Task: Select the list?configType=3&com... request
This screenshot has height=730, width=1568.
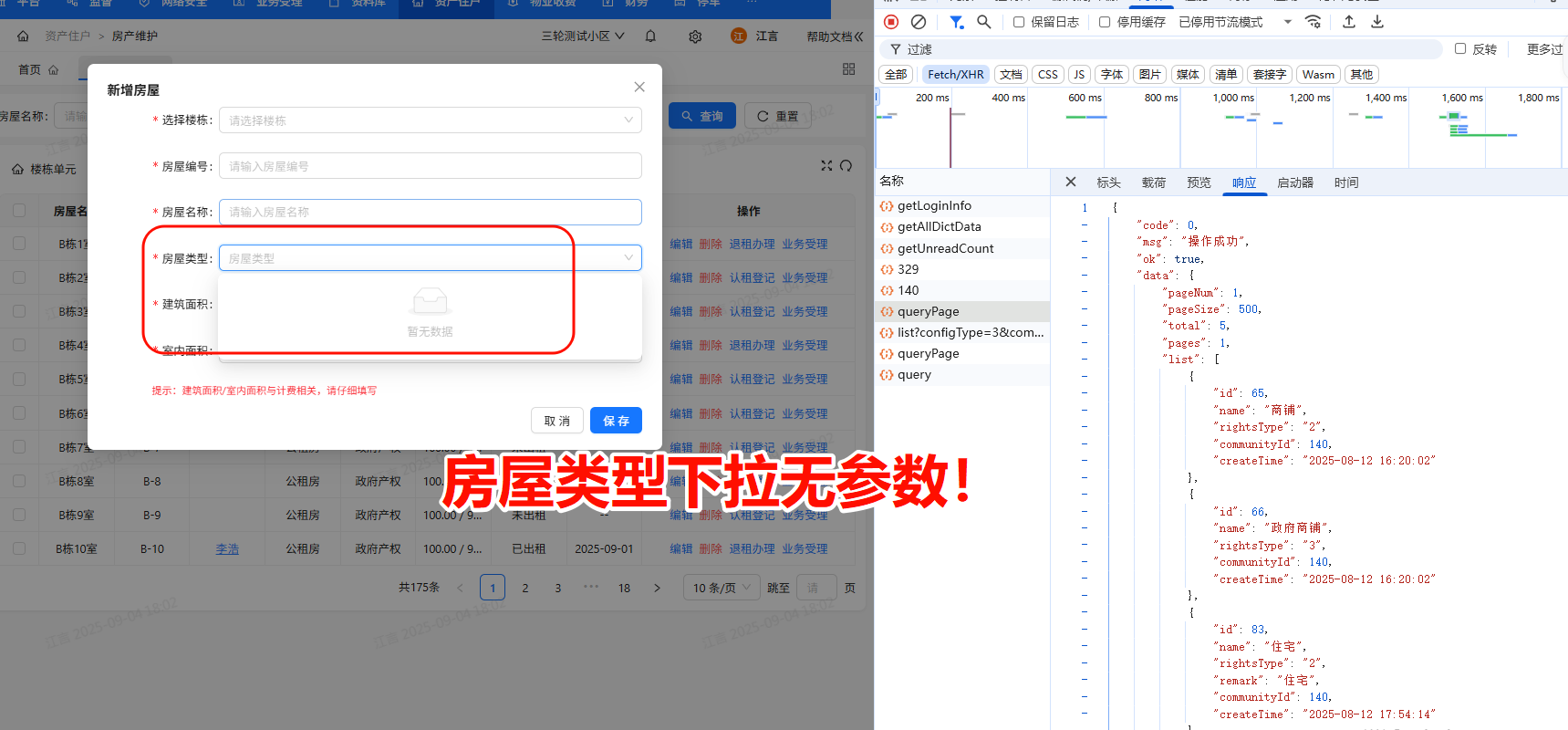Action: point(962,333)
